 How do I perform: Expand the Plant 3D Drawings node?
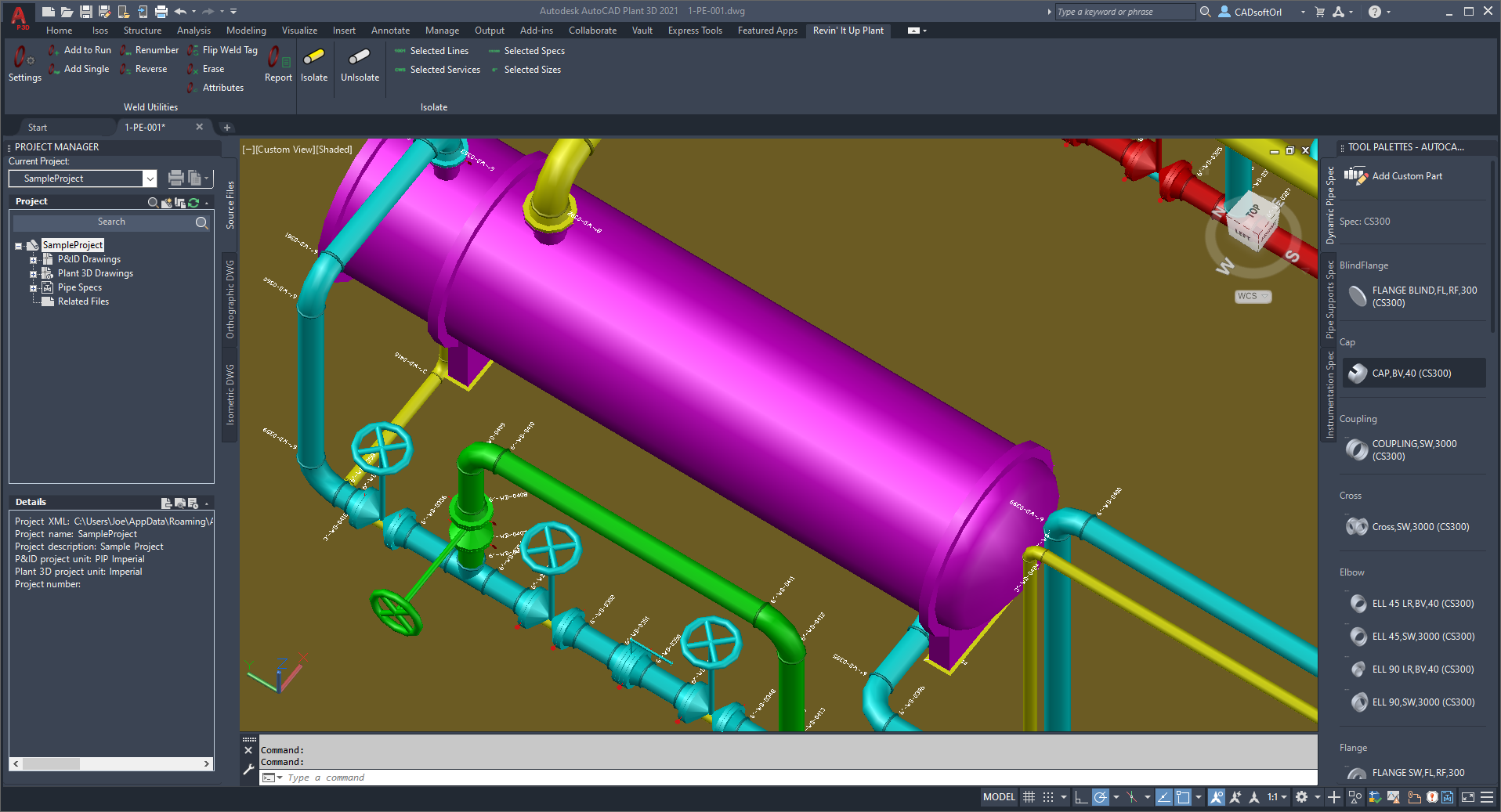pyautogui.click(x=34, y=274)
